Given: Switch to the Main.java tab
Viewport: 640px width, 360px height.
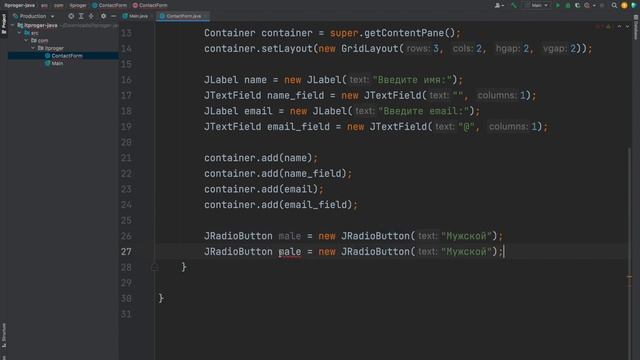Looking at the screenshot, I should click(x=135, y=16).
